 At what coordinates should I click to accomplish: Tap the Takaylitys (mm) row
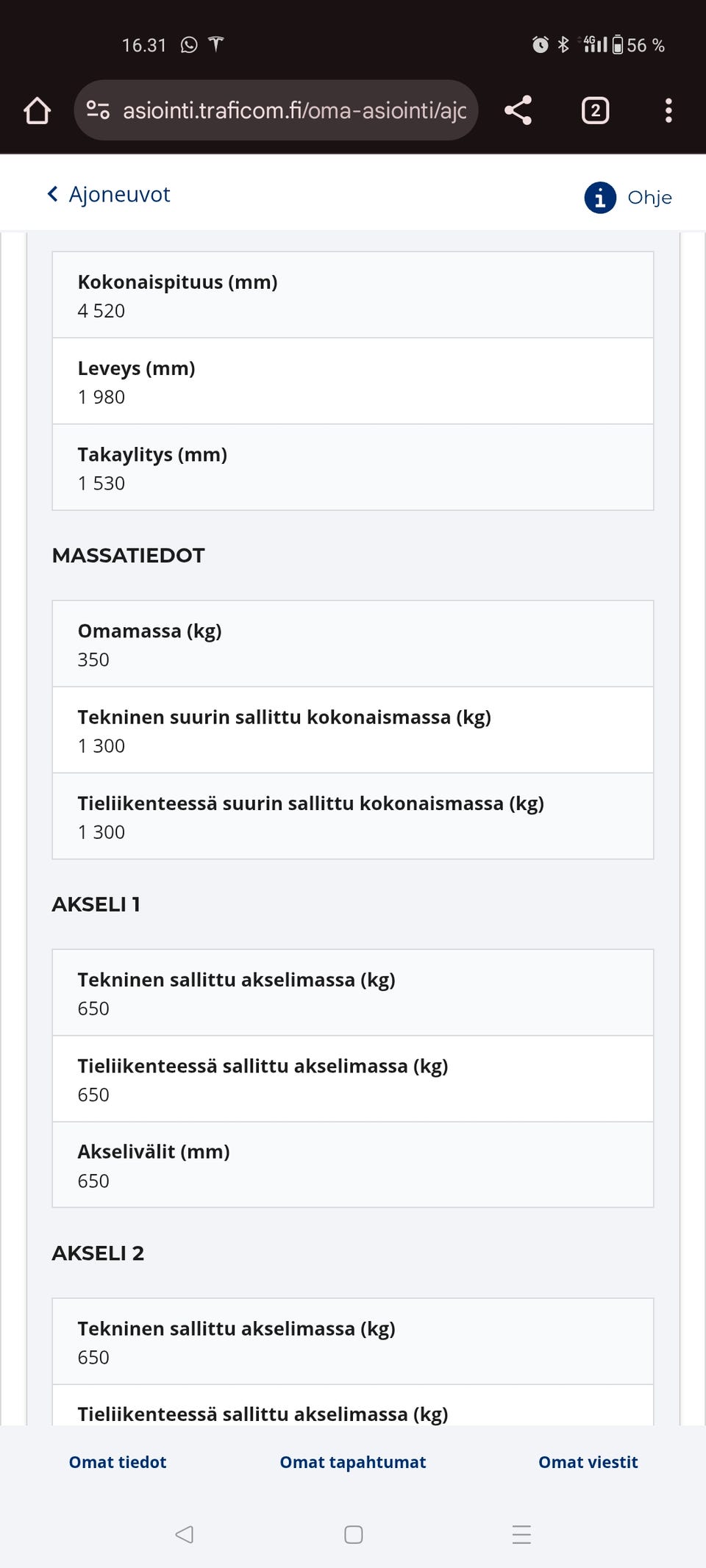(x=353, y=468)
